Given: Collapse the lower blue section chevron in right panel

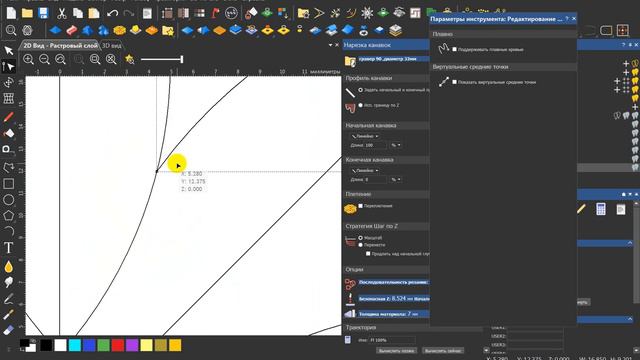Looking at the screenshot, I should (x=630, y=319).
